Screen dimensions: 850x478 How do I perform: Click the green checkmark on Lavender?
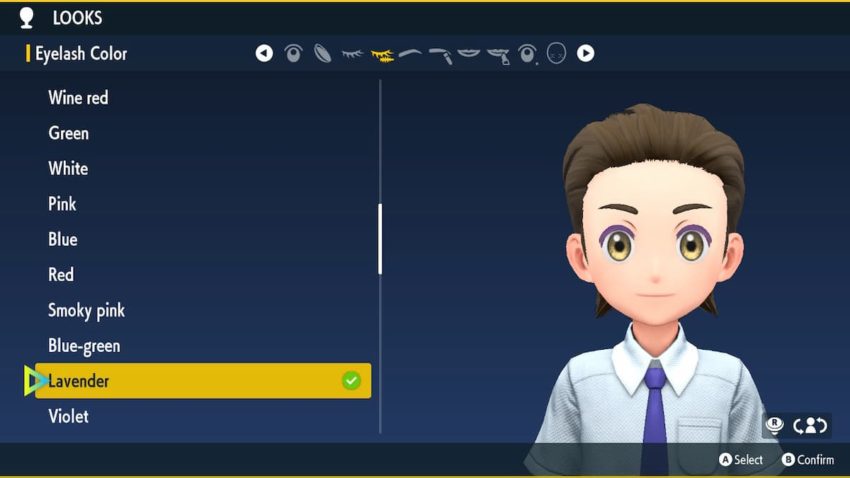click(351, 381)
